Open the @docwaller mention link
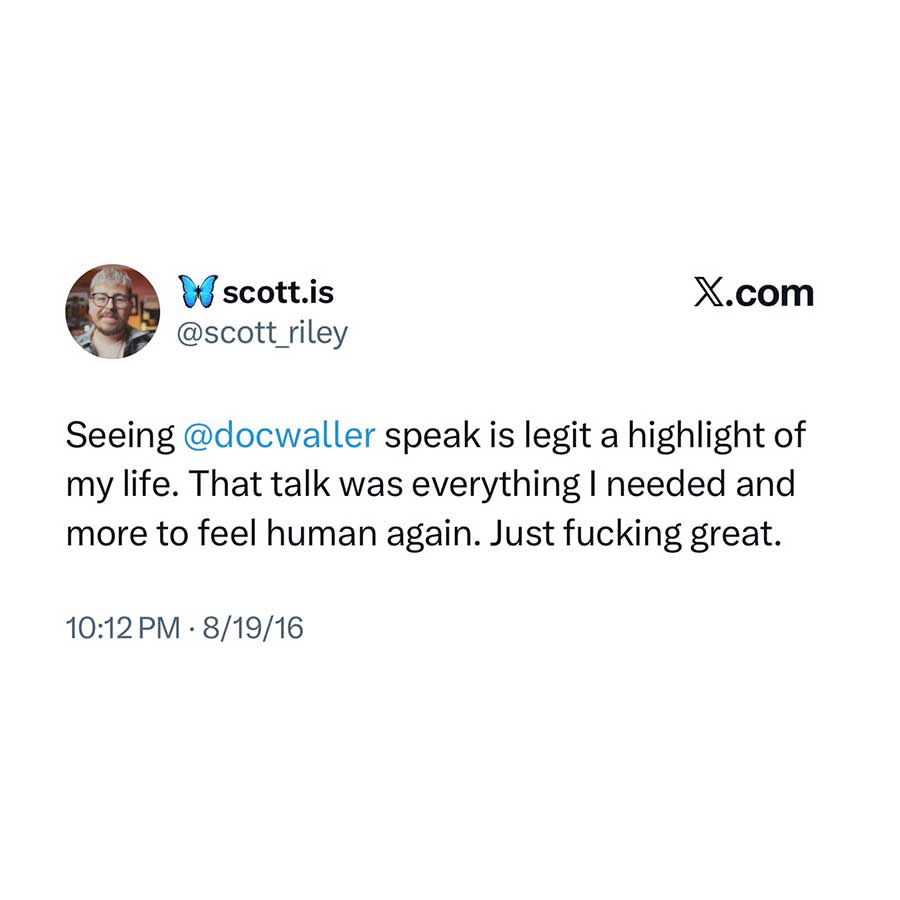This screenshot has width=900, height=900. coord(280,435)
